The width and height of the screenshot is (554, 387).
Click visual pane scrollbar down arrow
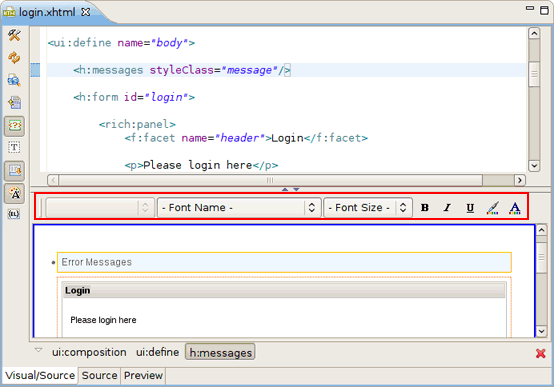pyautogui.click(x=542, y=331)
